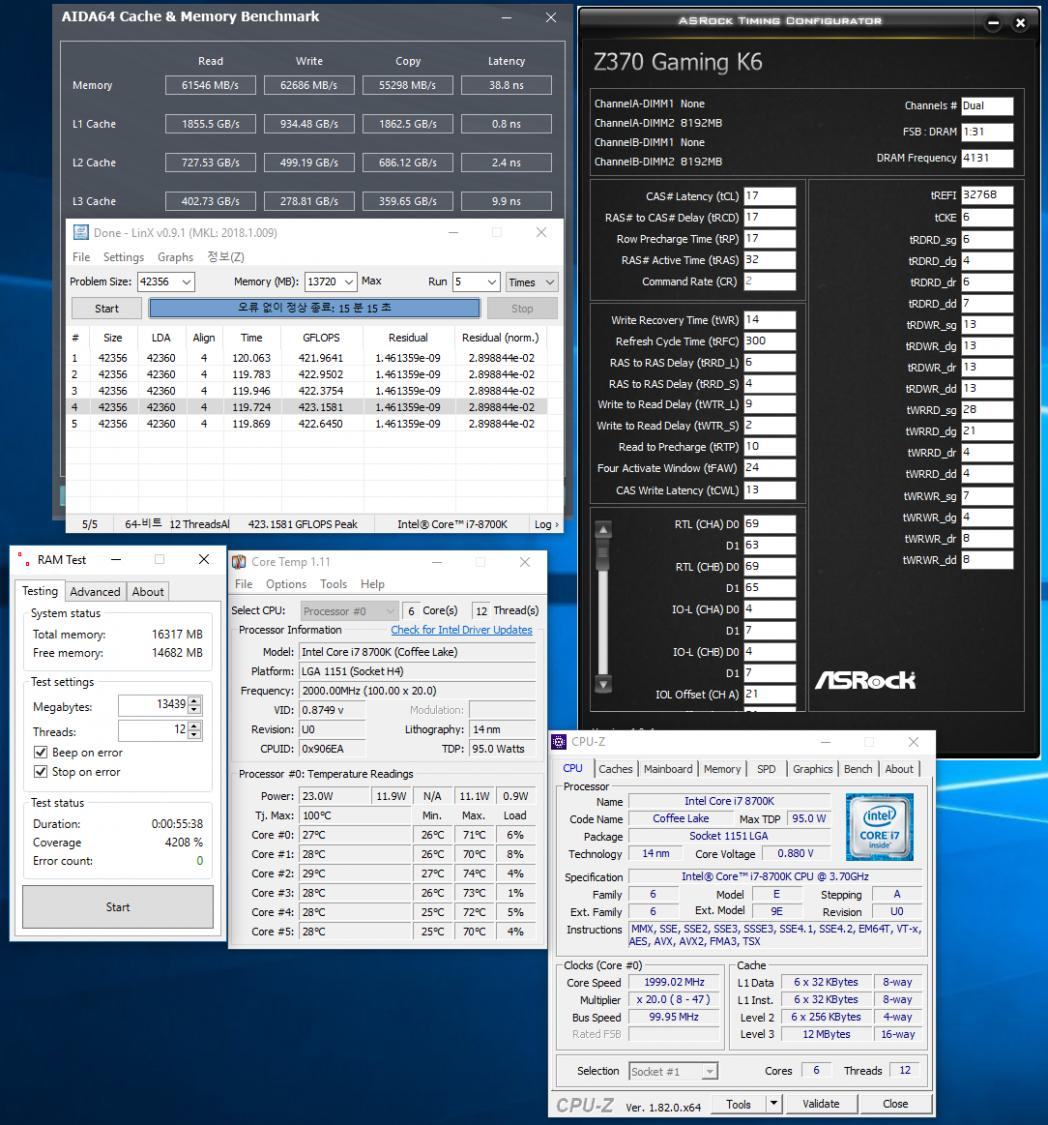The image size is (1048, 1125).
Task: Open 정보(Z) menu in LinX
Action: tap(226, 257)
